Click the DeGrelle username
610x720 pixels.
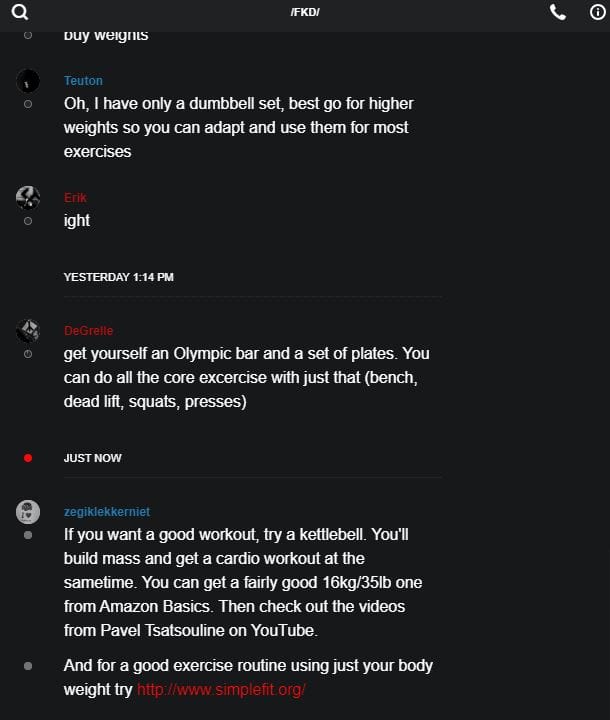(x=88, y=331)
